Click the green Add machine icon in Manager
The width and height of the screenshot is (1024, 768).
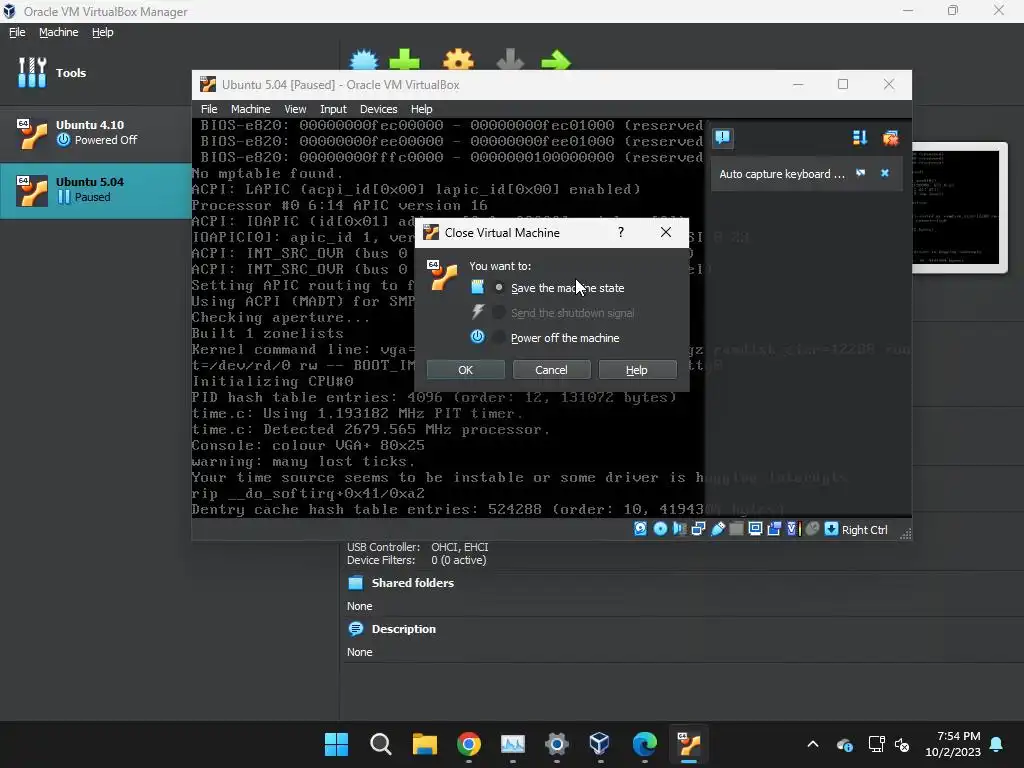(x=404, y=60)
